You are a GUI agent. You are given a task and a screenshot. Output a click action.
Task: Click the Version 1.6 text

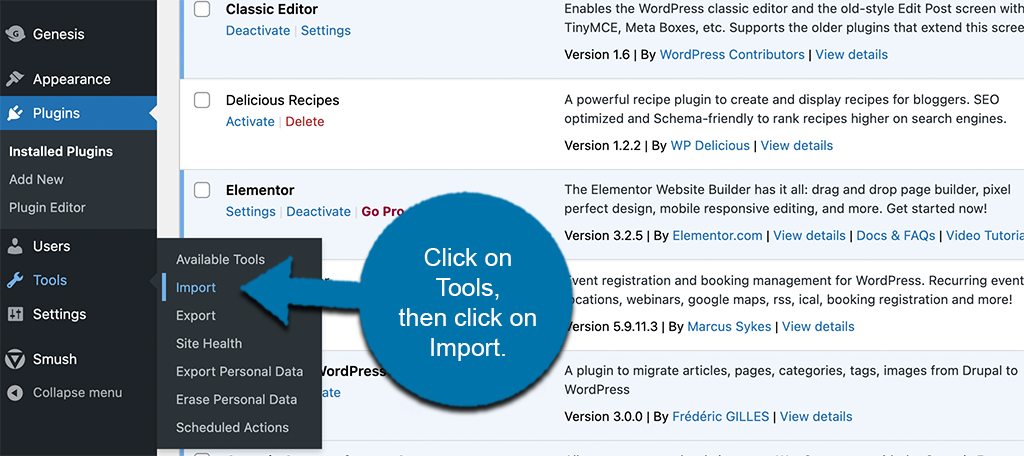597,55
